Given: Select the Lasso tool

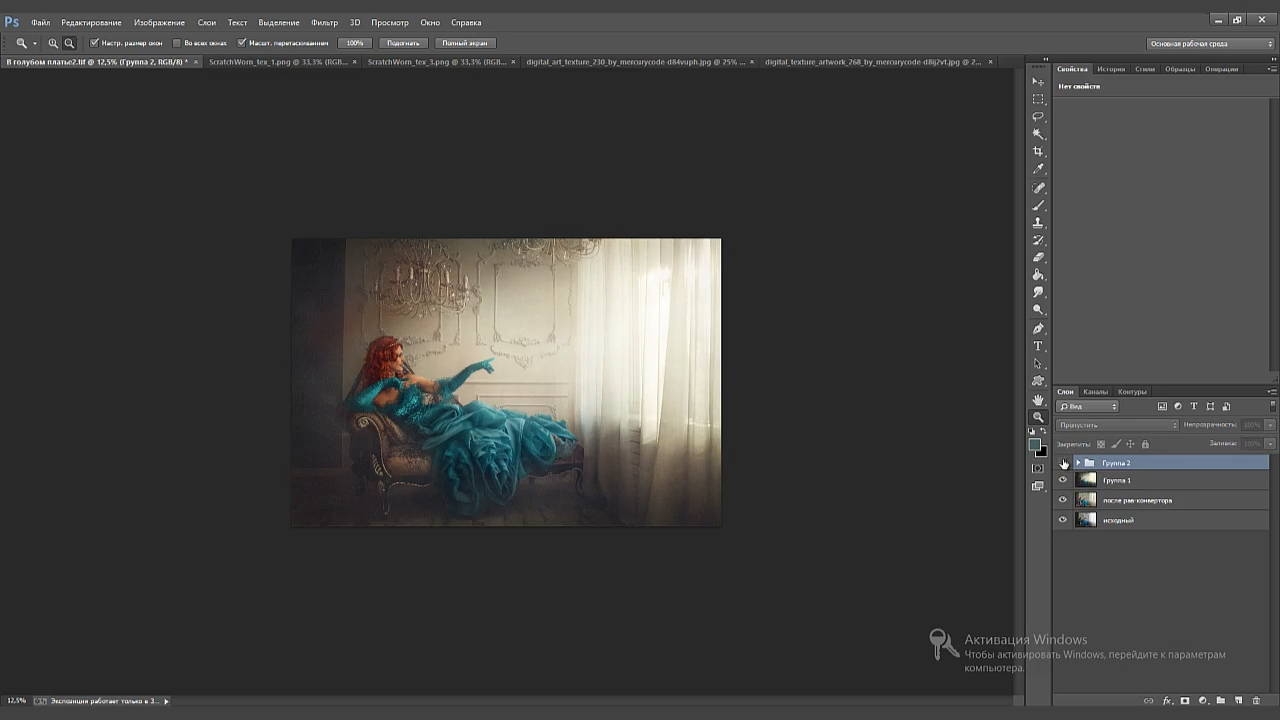Looking at the screenshot, I should coord(1038,116).
